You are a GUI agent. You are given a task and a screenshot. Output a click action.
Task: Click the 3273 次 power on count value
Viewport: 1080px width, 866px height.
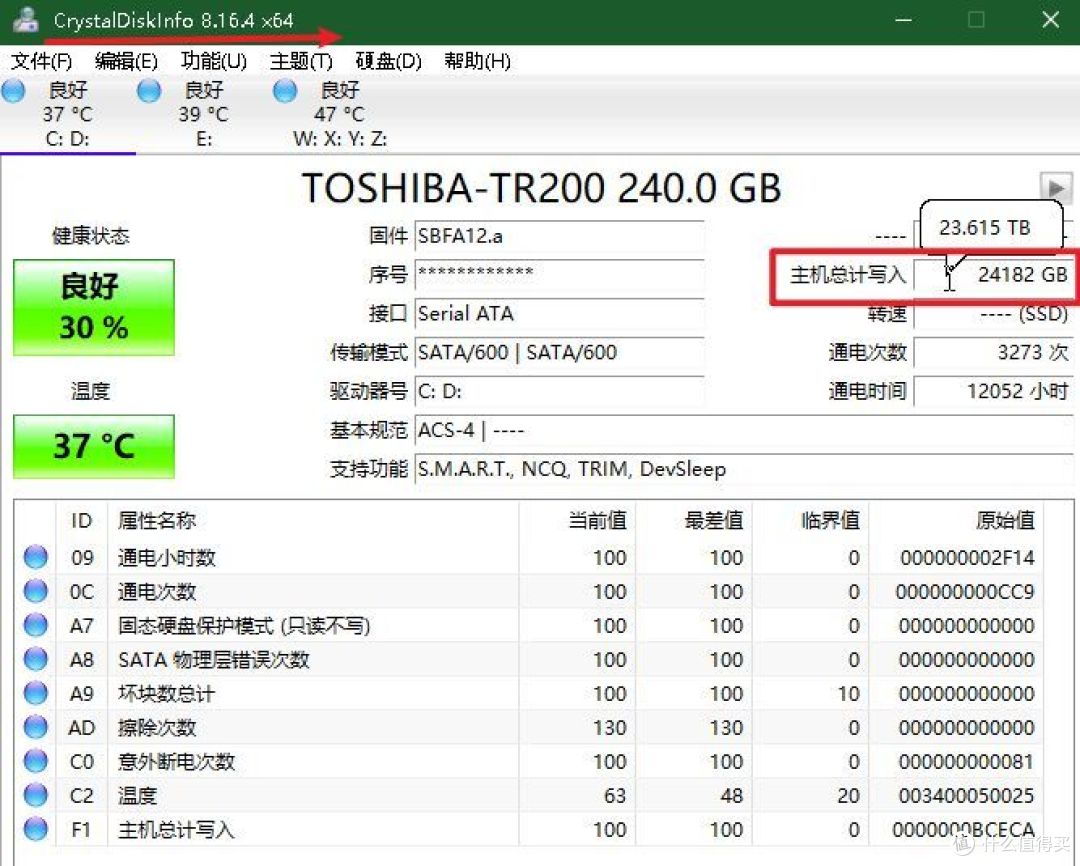[x=993, y=352]
